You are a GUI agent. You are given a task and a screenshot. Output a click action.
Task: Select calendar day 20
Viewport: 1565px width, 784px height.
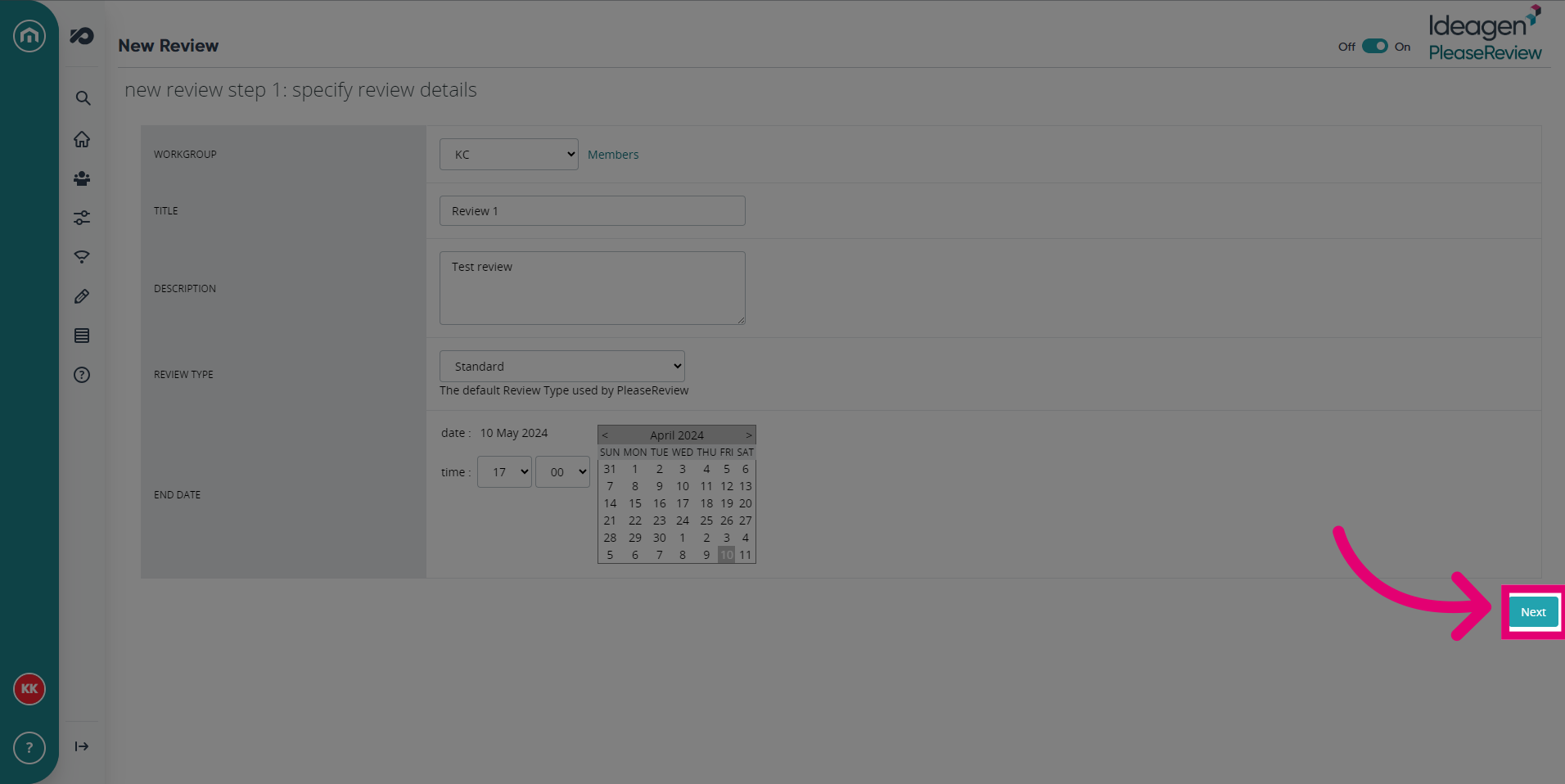tap(746, 503)
